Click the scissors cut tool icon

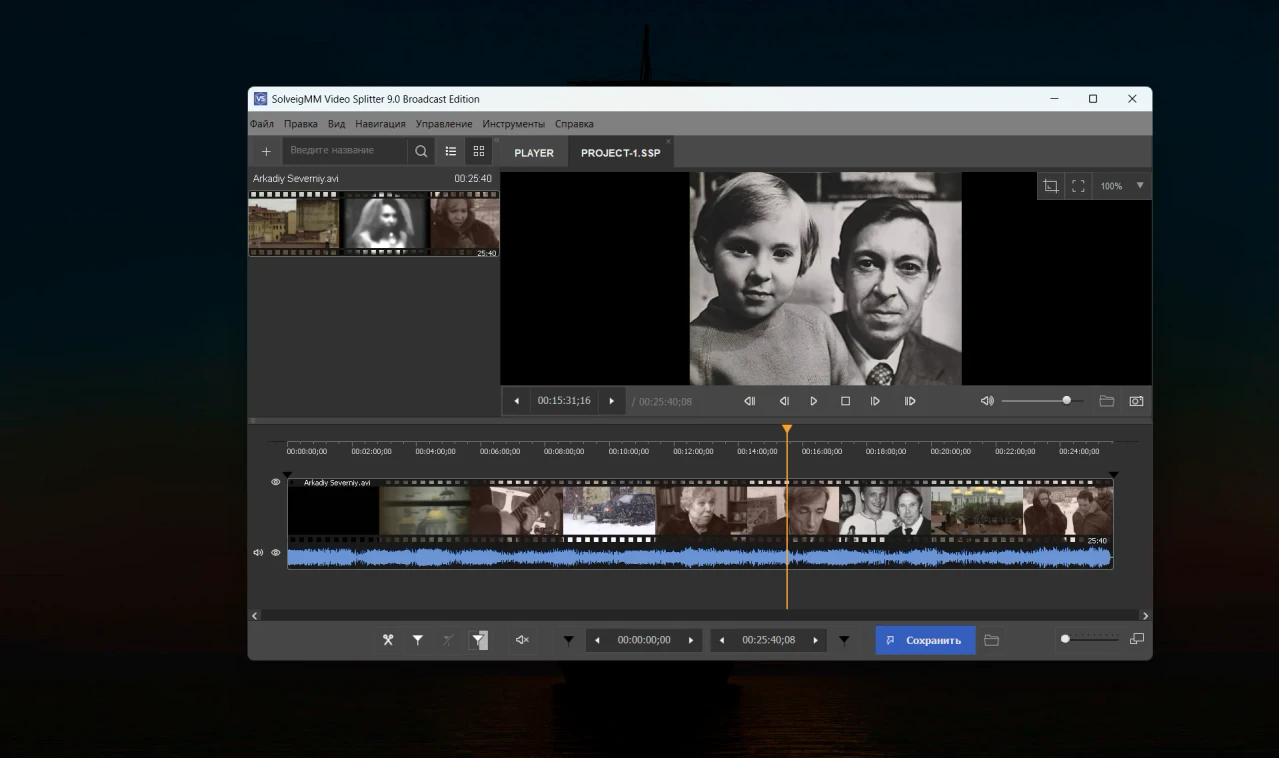coord(388,640)
